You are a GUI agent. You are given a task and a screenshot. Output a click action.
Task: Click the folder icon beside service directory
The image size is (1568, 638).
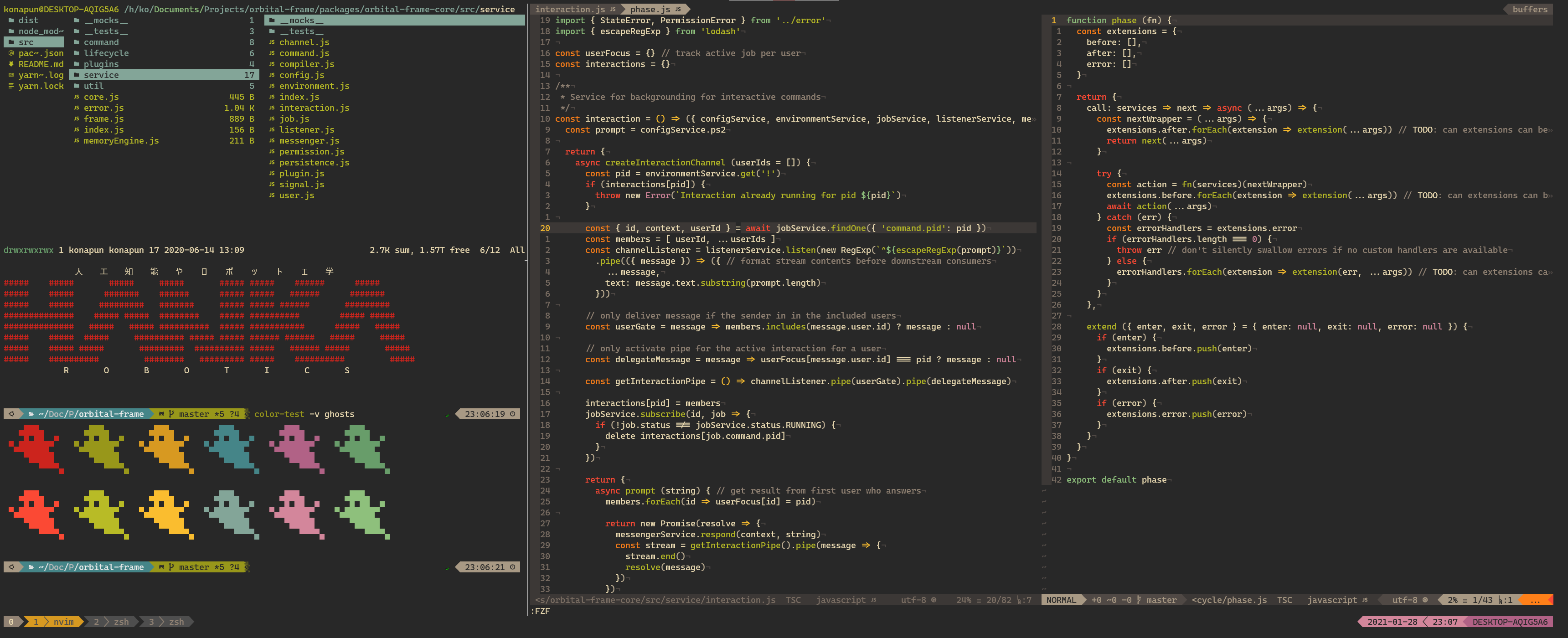tap(76, 75)
